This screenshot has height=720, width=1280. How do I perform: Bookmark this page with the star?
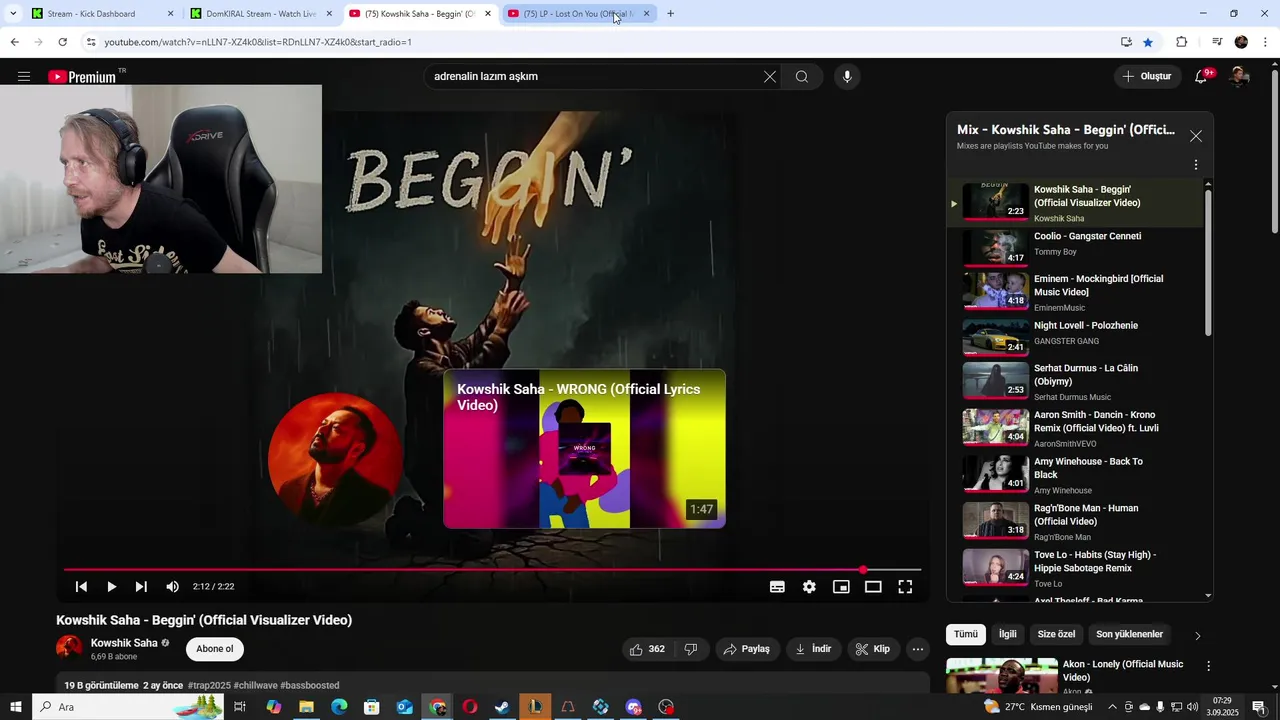1148,42
